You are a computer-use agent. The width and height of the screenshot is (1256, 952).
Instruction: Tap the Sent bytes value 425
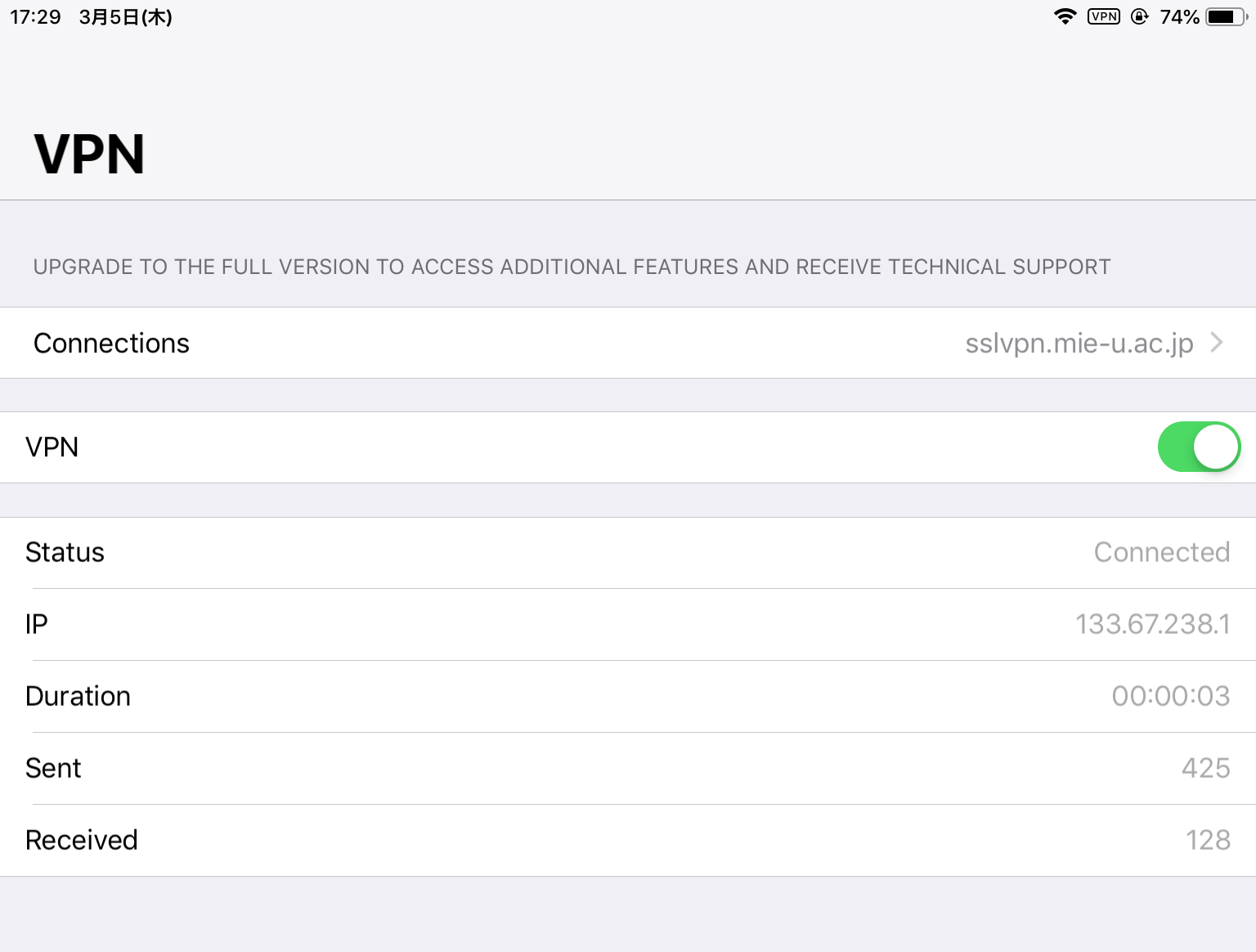click(1205, 768)
